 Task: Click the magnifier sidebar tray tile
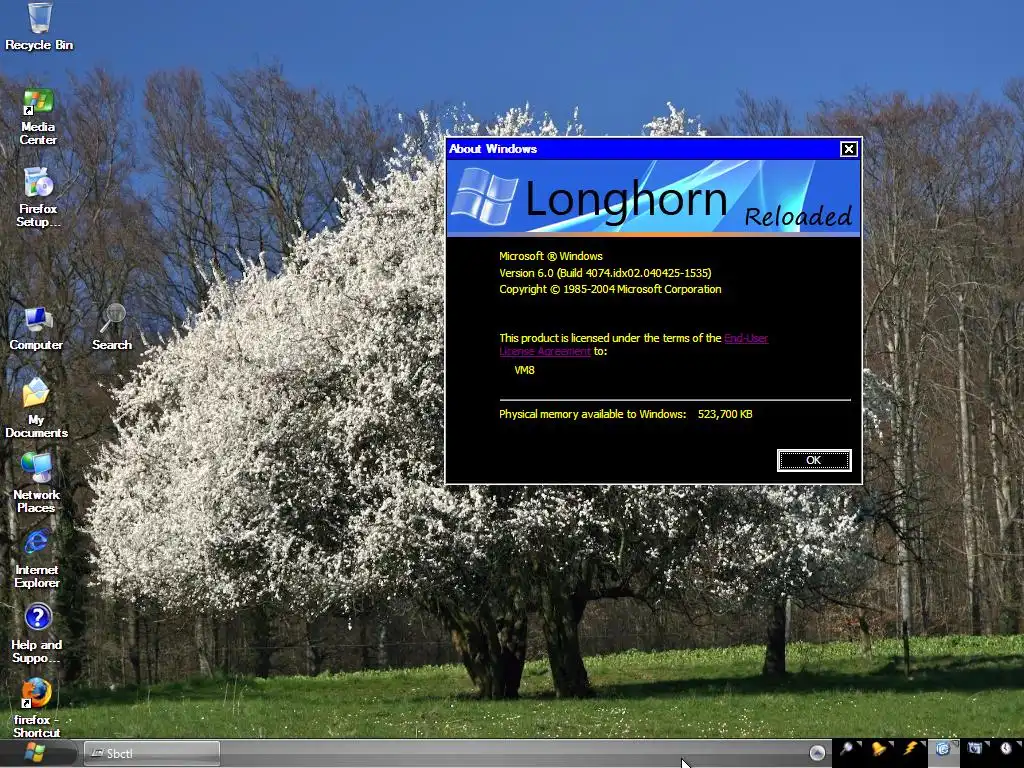(x=848, y=750)
